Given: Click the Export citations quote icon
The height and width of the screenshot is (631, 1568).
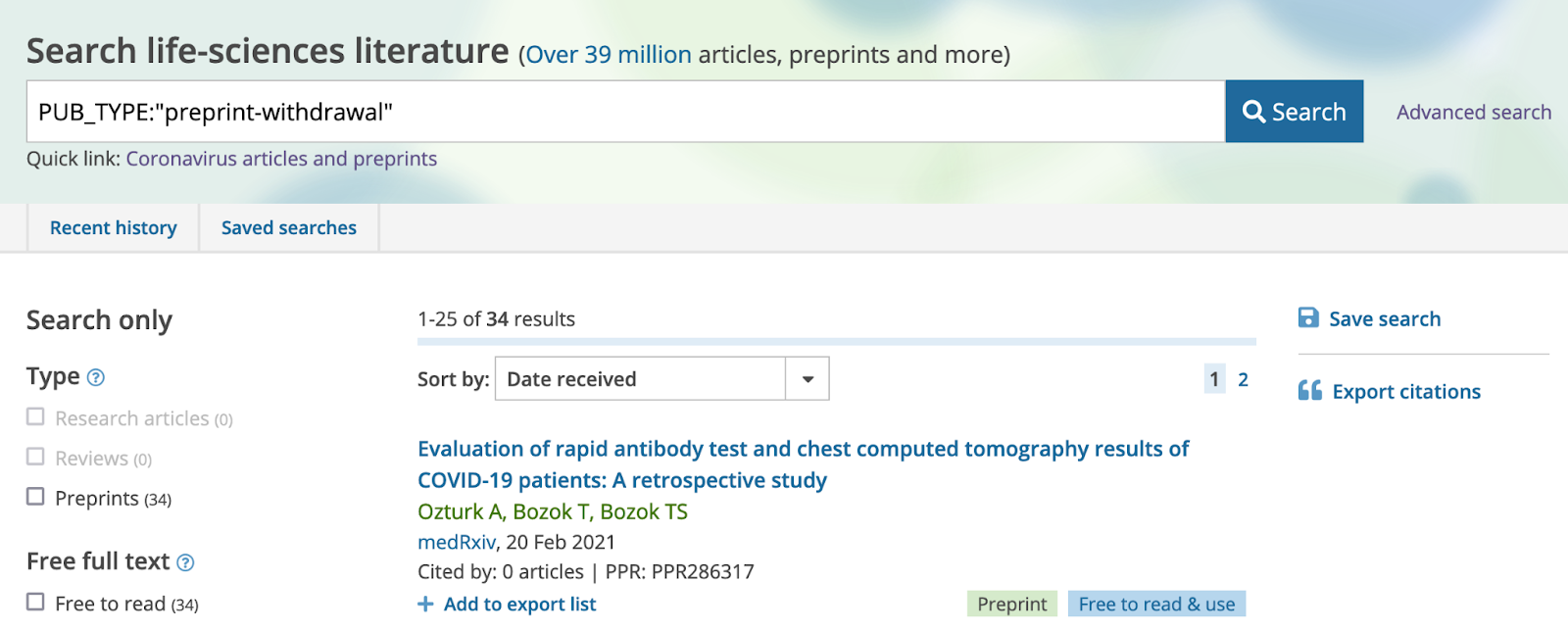Looking at the screenshot, I should pos(1309,391).
